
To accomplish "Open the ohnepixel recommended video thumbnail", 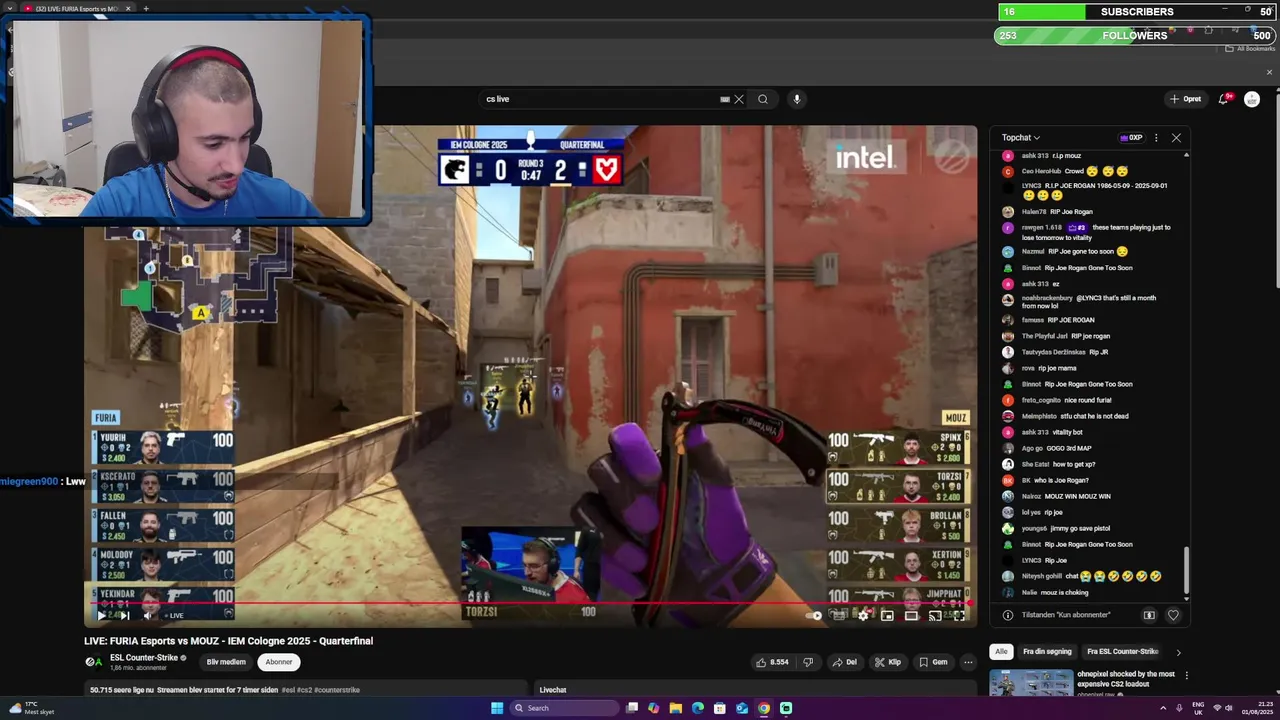I will click(x=1031, y=682).
